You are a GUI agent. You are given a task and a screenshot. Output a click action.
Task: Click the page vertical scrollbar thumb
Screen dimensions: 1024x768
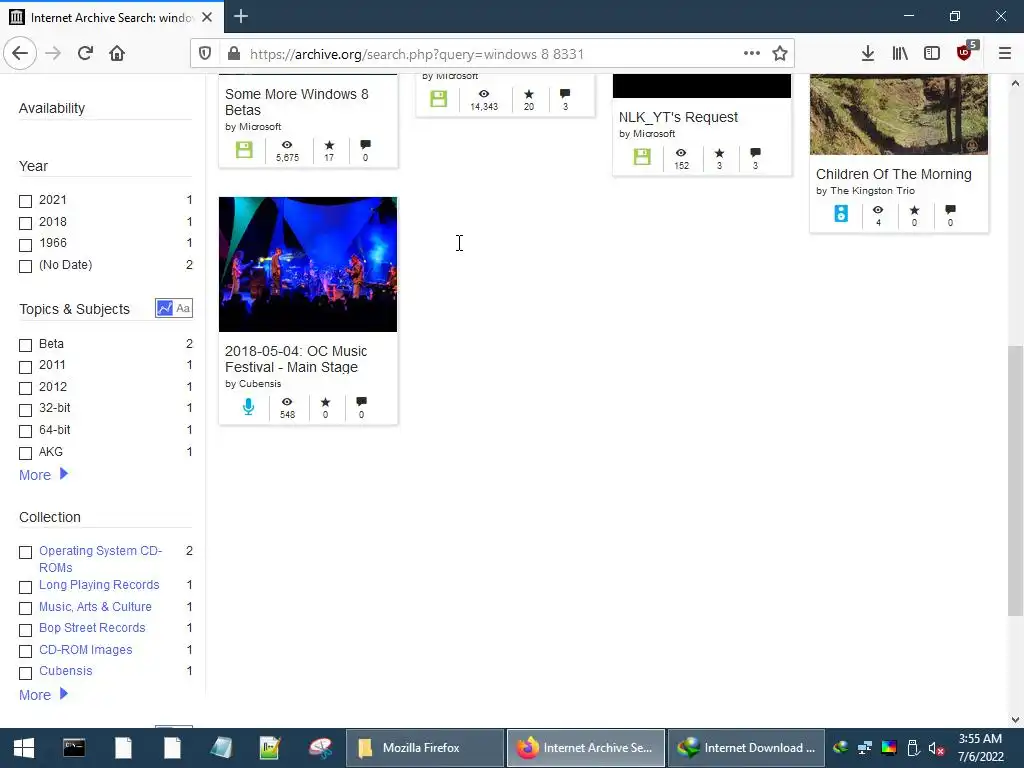click(x=1015, y=481)
